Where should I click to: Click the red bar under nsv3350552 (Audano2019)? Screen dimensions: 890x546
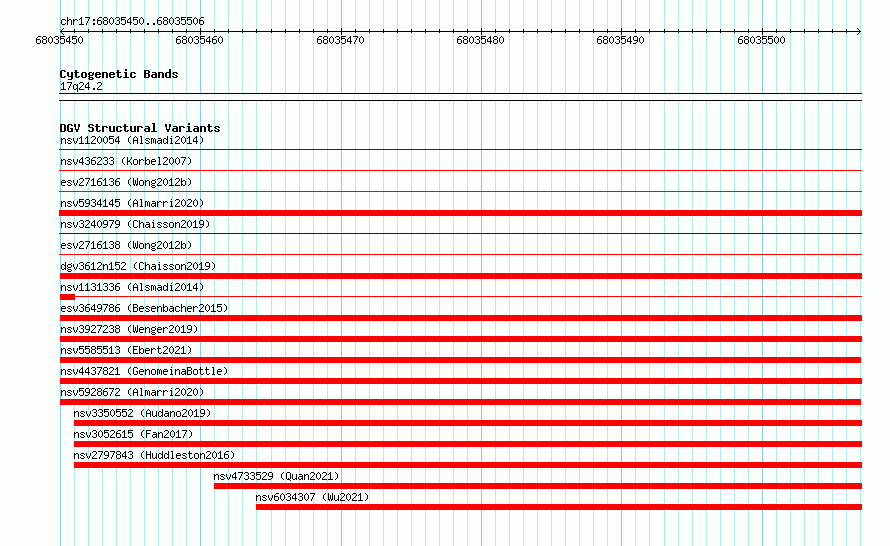click(x=468, y=423)
